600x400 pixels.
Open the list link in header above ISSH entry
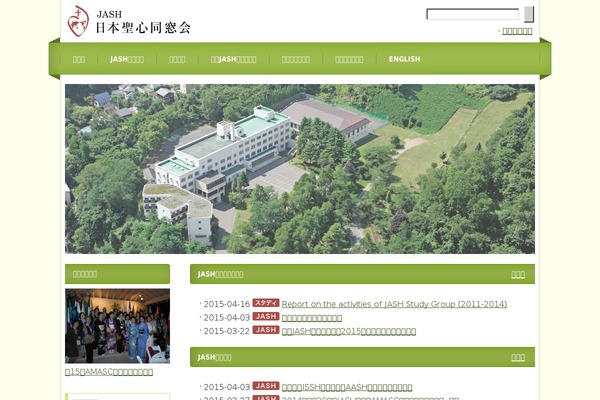[x=518, y=358]
